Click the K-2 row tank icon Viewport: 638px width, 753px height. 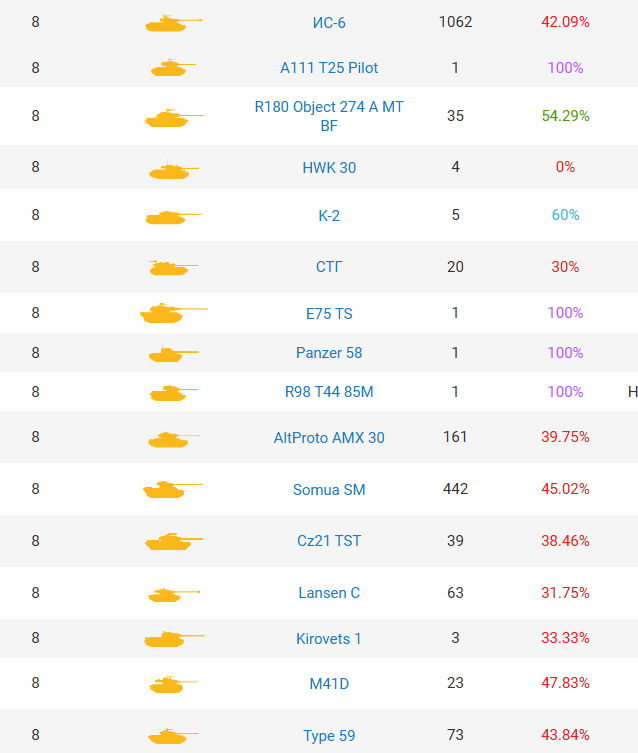point(172,216)
